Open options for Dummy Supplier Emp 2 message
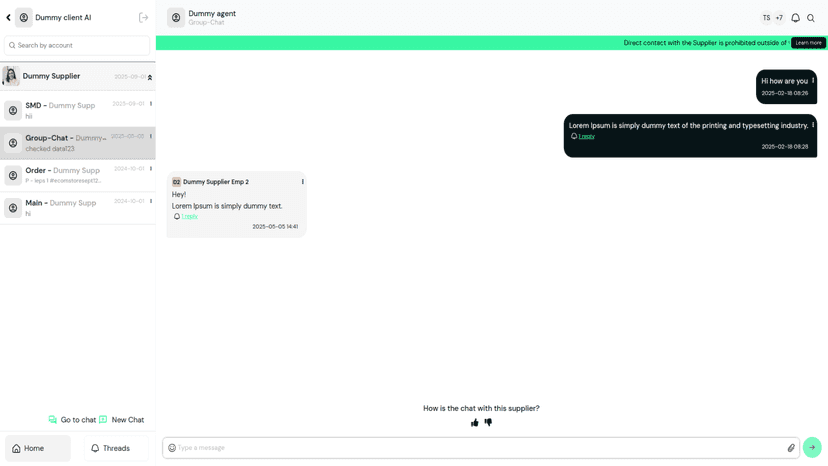Viewport: 828px width, 466px height. pyautogui.click(x=303, y=182)
